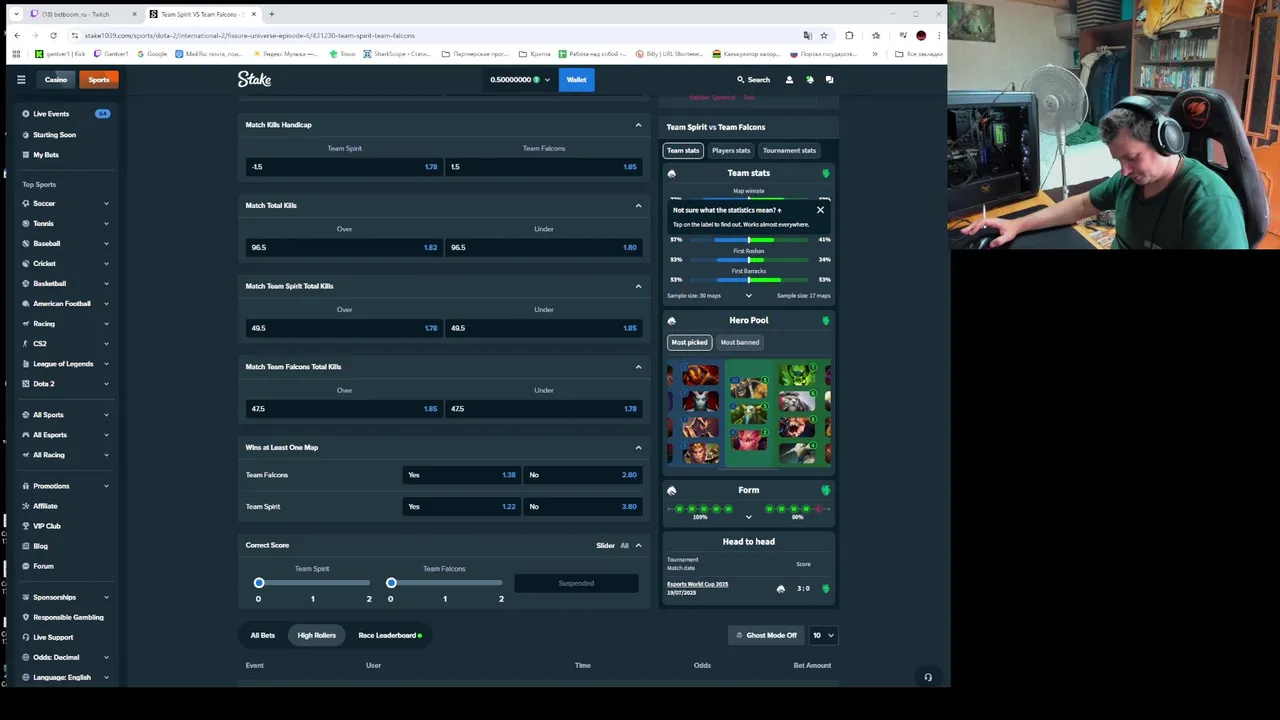Switch to High Rollers tab

pyautogui.click(x=316, y=635)
